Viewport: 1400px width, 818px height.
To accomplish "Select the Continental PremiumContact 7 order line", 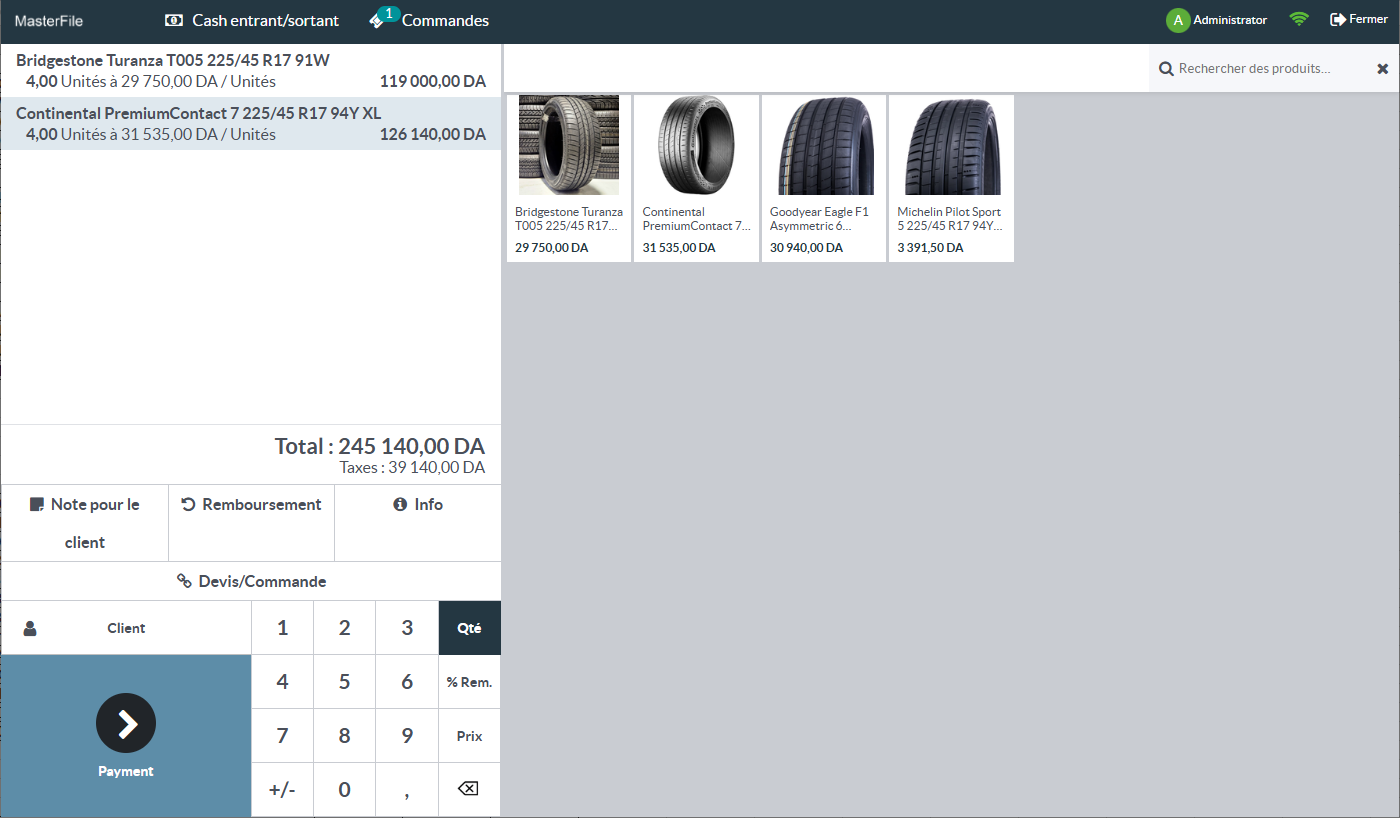I will click(251, 124).
